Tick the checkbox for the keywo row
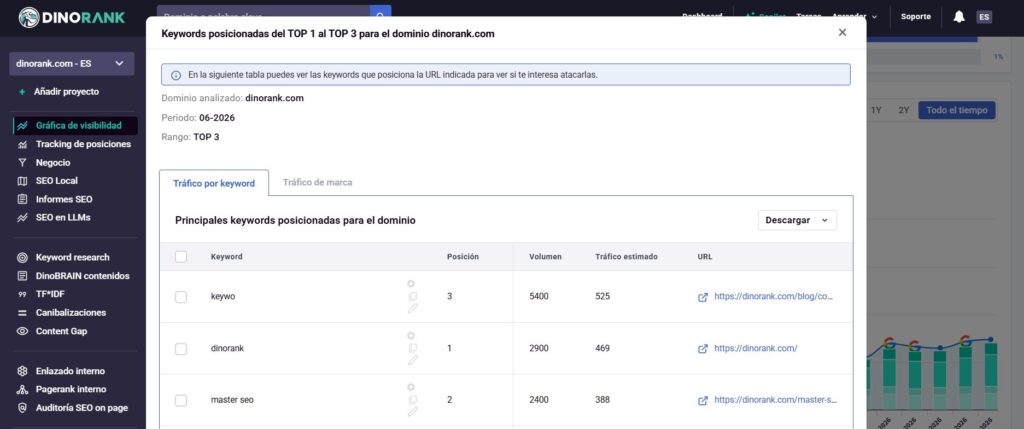Screen dimensions: 1024x429 pyautogui.click(x=181, y=297)
